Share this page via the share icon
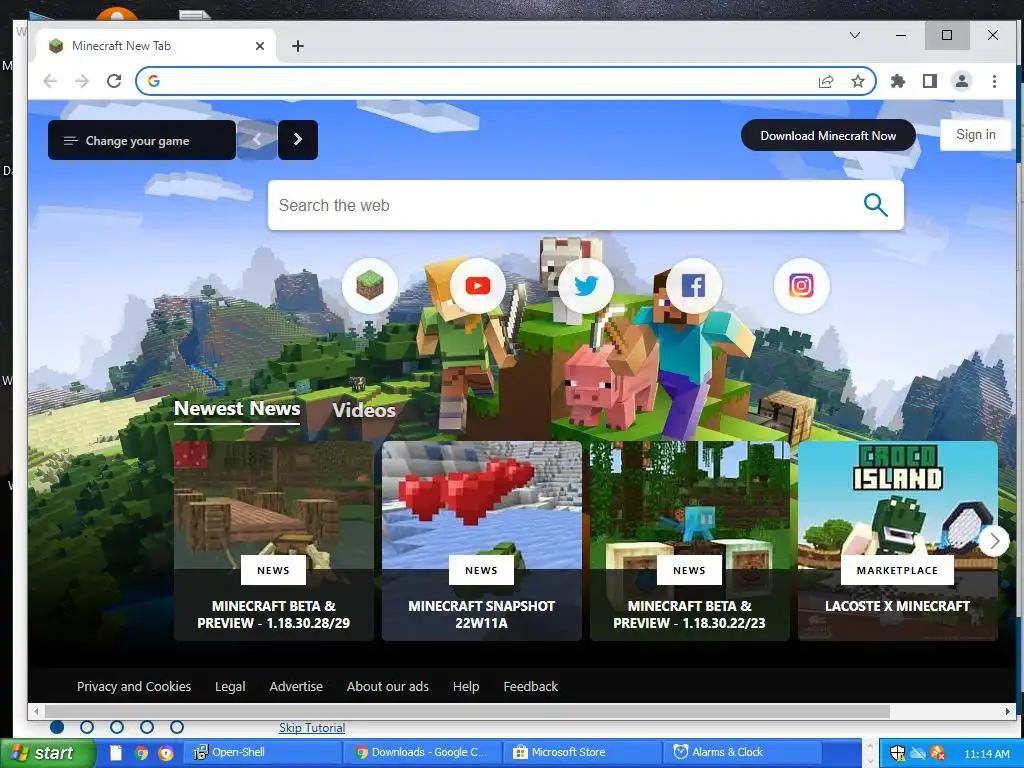 coord(825,81)
